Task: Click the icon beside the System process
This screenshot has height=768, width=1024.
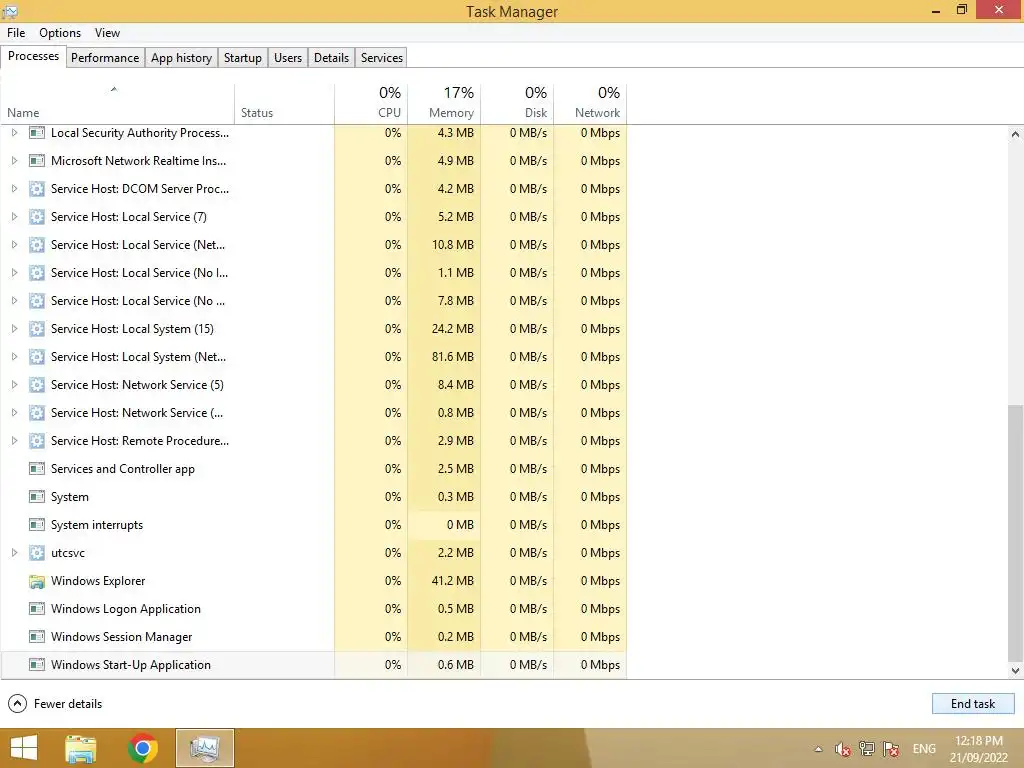Action: (37, 497)
